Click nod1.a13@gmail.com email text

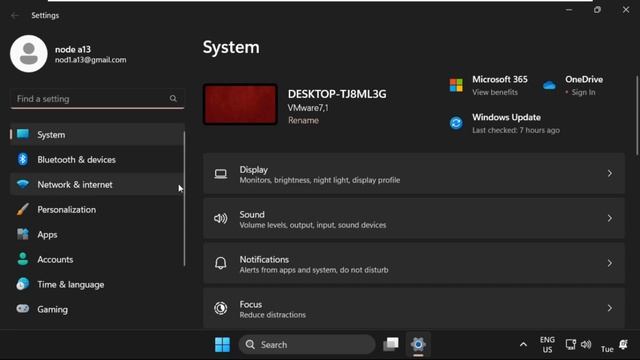click(91, 60)
